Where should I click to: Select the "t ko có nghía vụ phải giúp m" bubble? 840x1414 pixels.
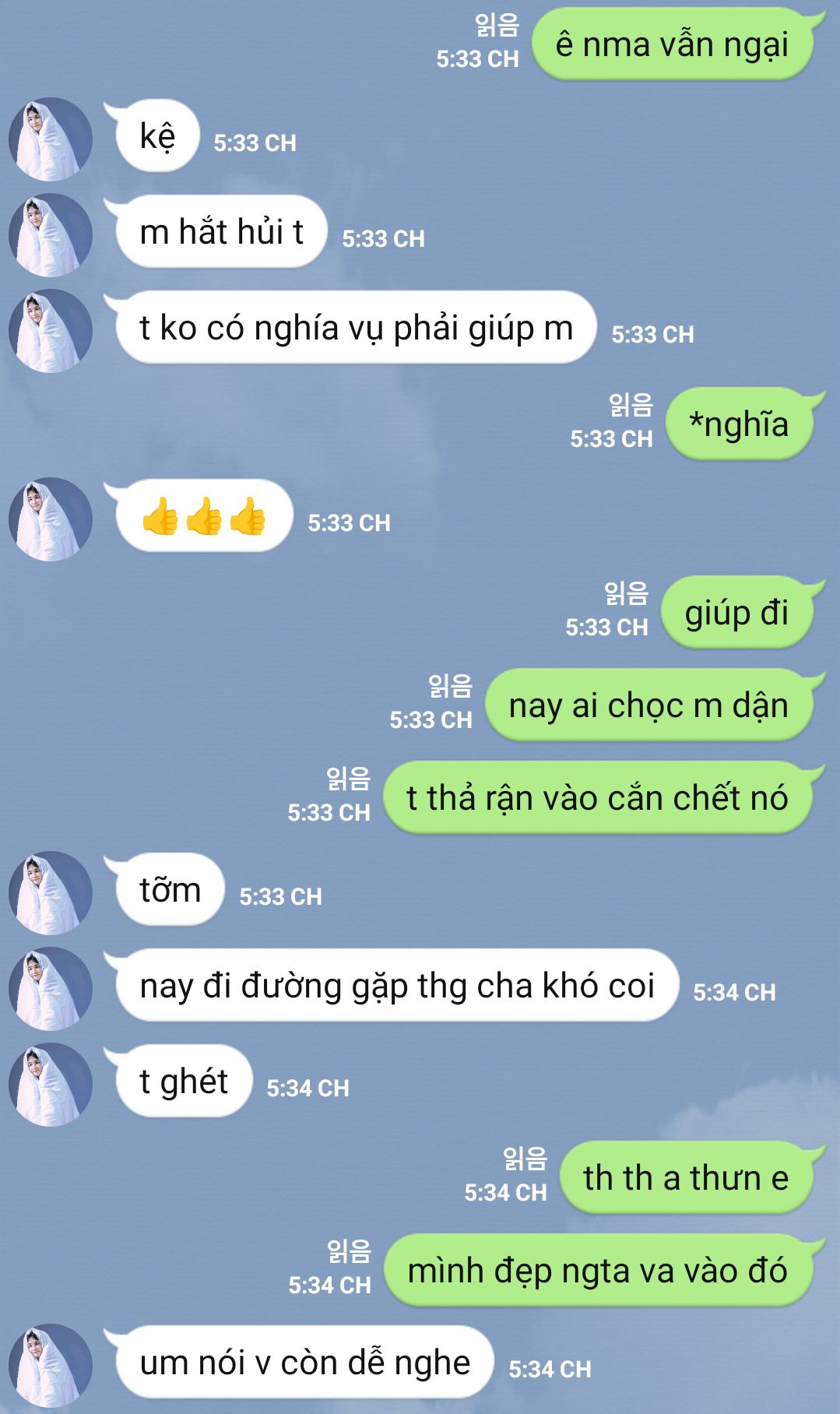click(x=356, y=328)
